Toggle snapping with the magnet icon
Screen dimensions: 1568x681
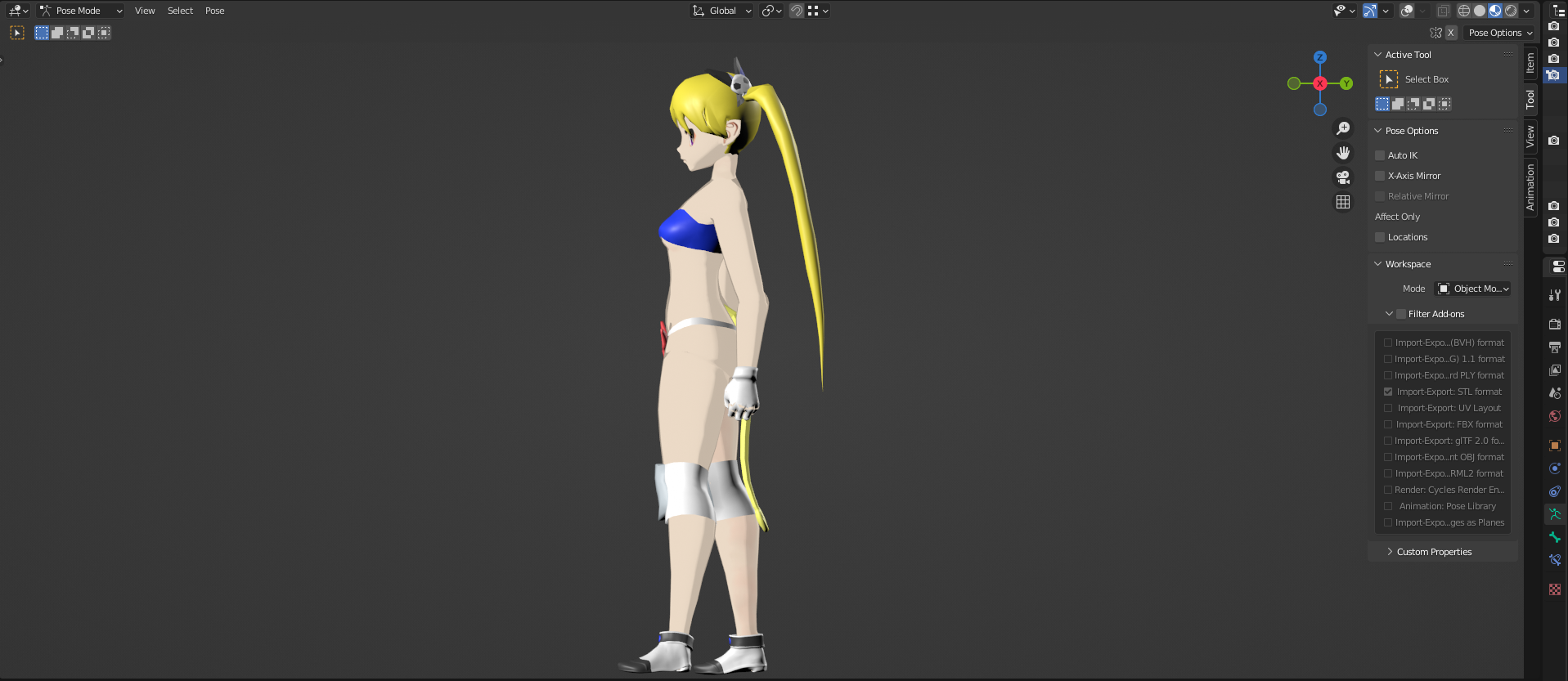click(x=797, y=11)
